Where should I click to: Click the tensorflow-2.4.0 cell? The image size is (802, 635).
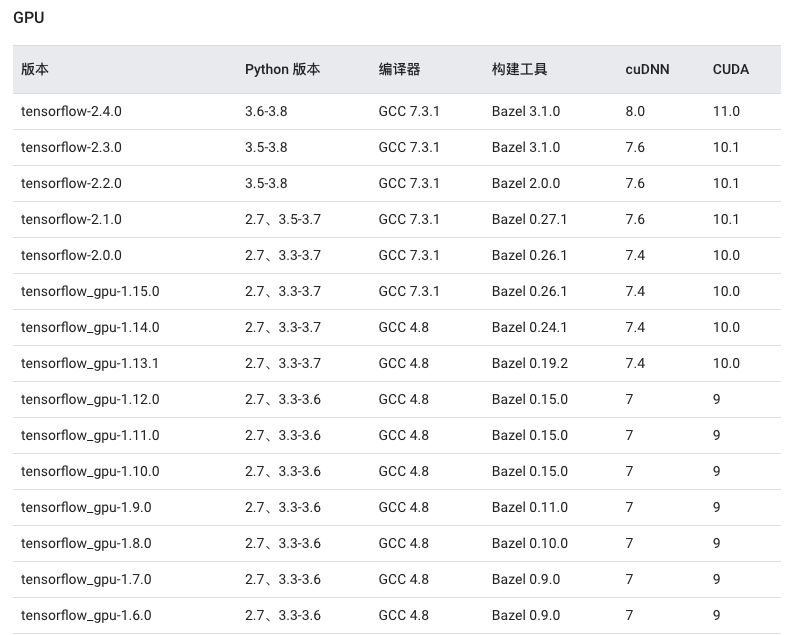pos(71,111)
